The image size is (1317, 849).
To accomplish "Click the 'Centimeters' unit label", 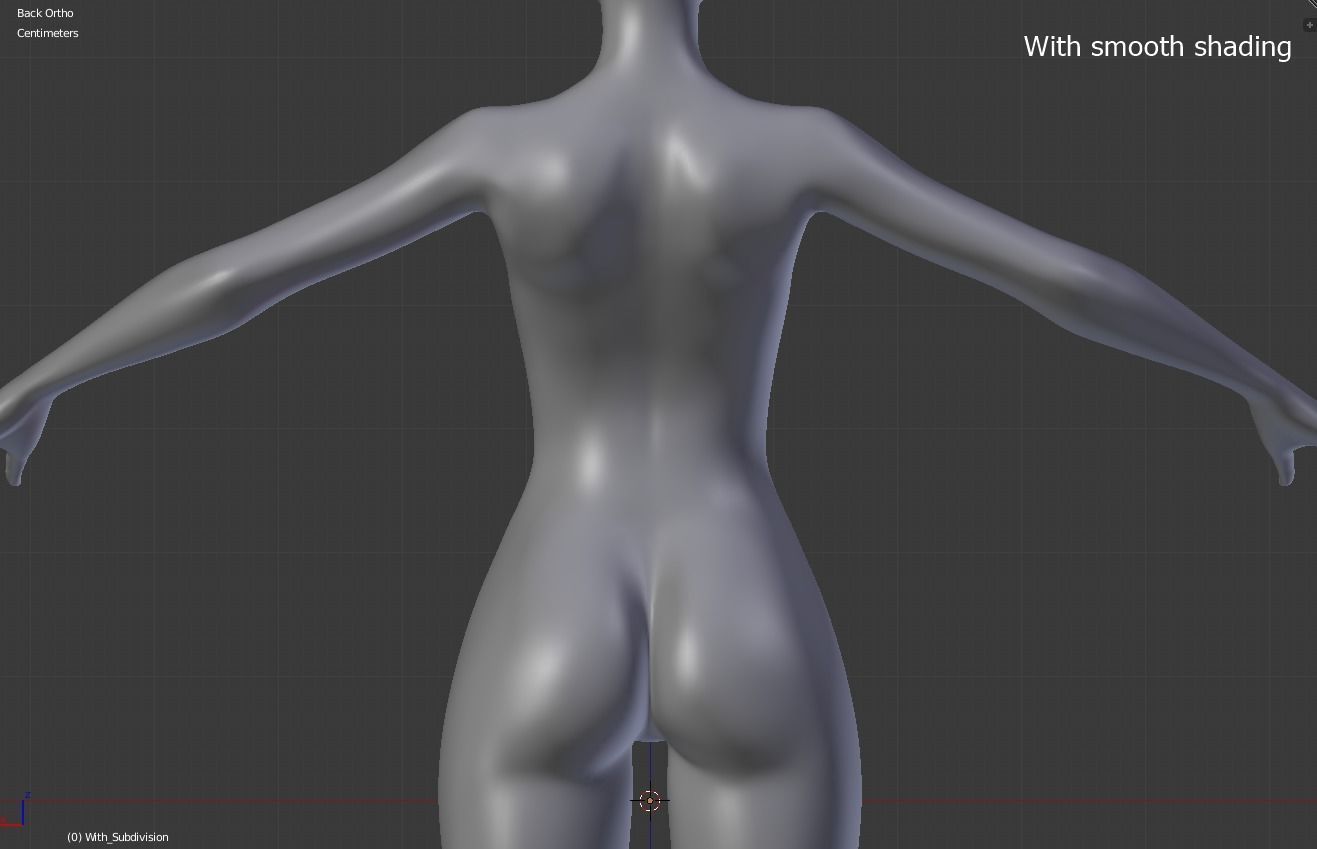I will point(48,33).
